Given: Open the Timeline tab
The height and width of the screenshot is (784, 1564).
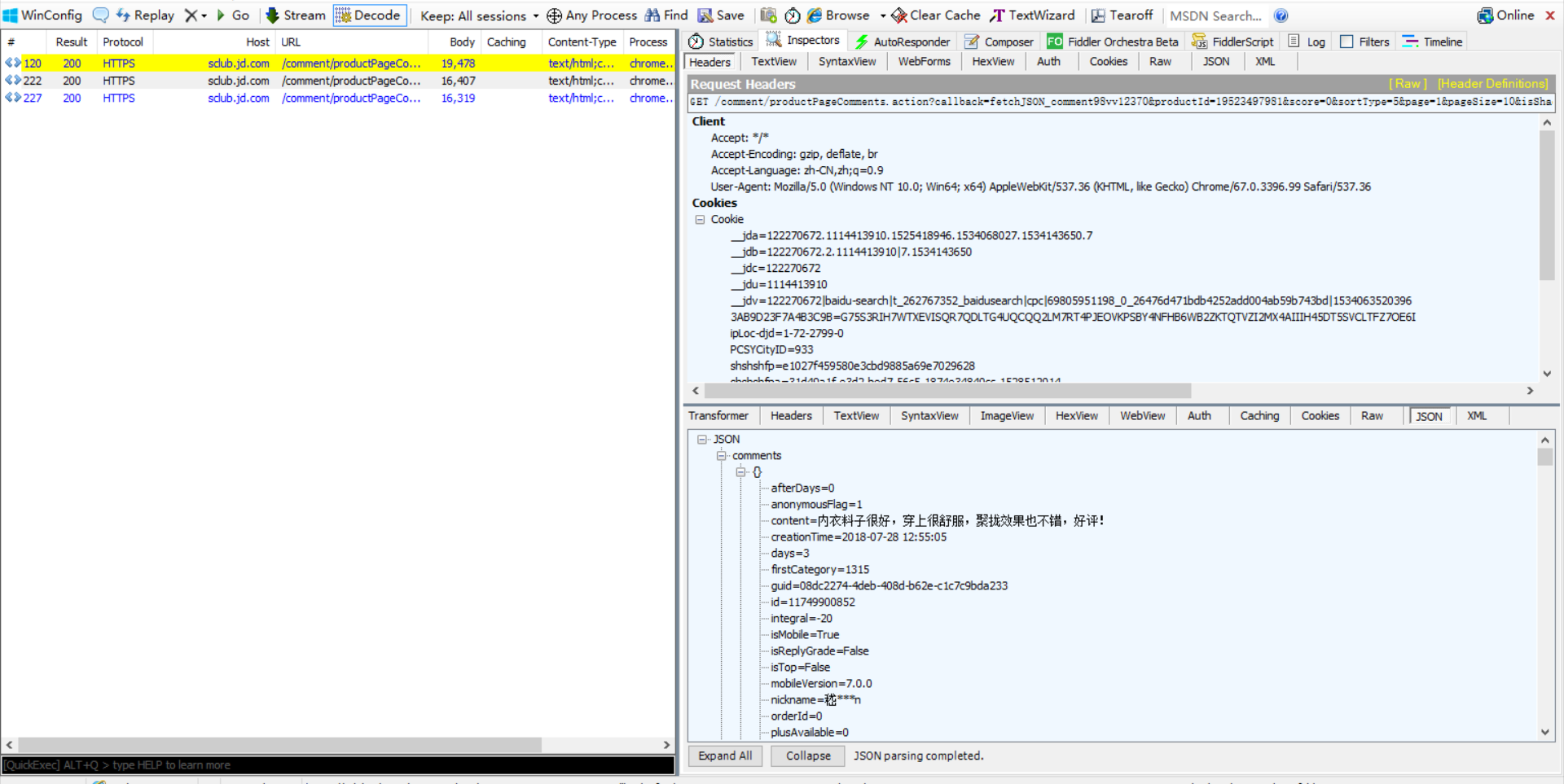Looking at the screenshot, I should click(x=1432, y=42).
